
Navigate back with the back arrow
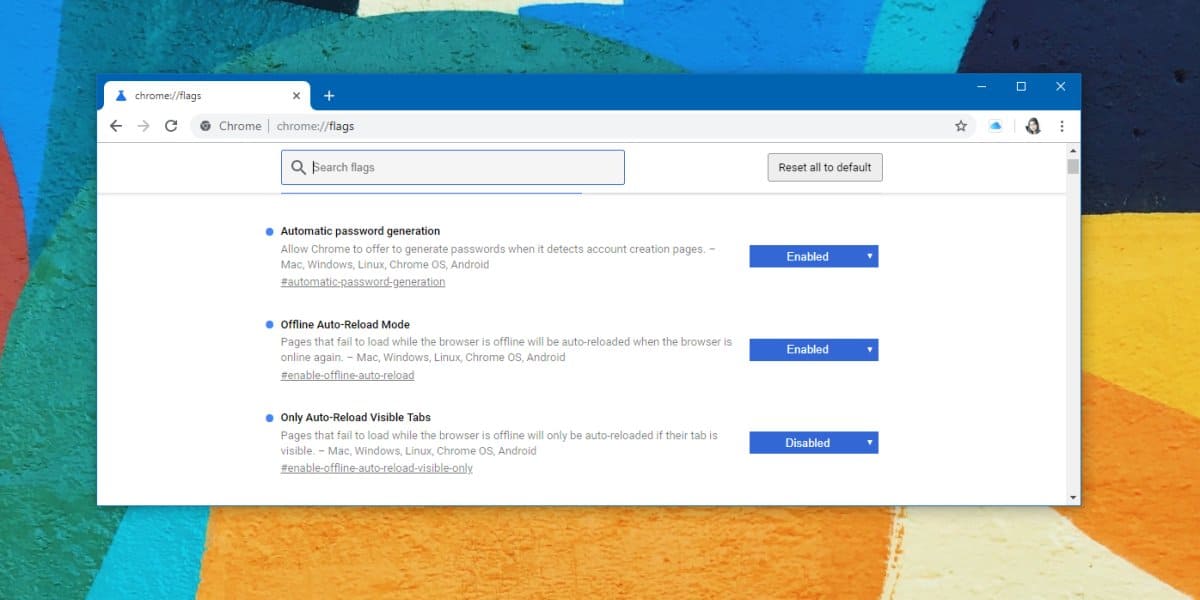pyautogui.click(x=115, y=126)
